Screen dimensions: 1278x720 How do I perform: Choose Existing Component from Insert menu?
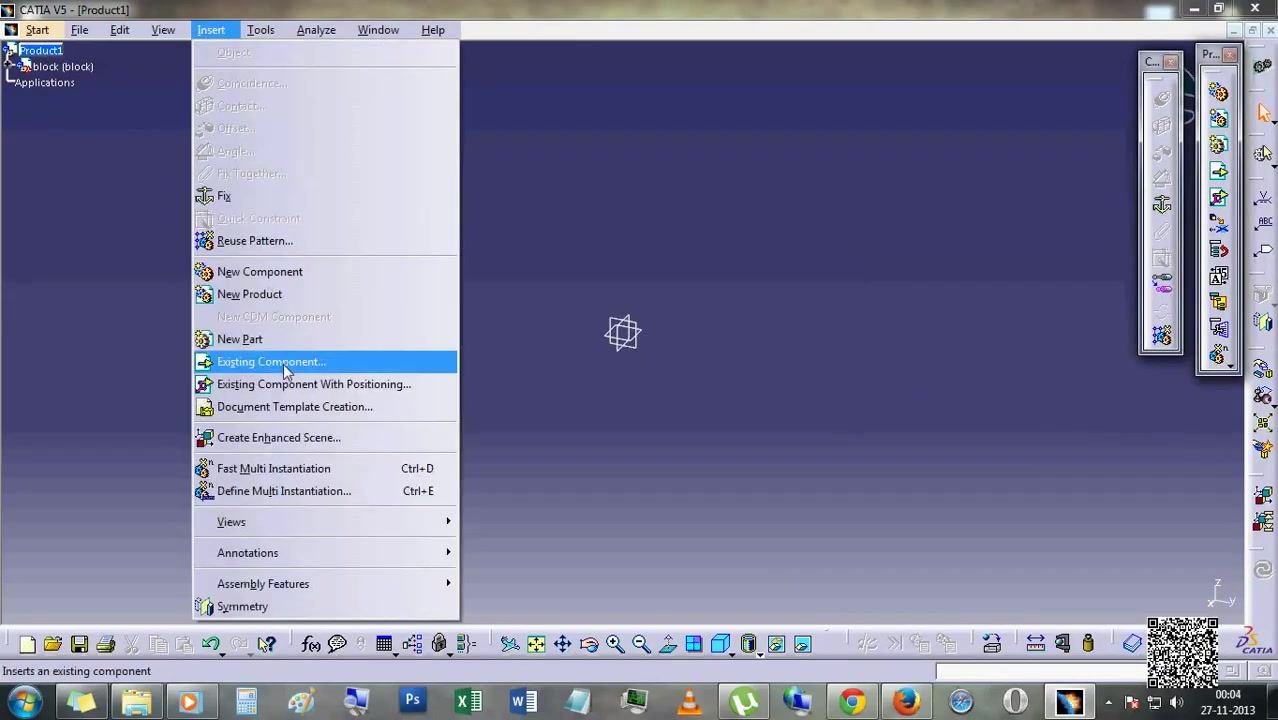click(325, 362)
